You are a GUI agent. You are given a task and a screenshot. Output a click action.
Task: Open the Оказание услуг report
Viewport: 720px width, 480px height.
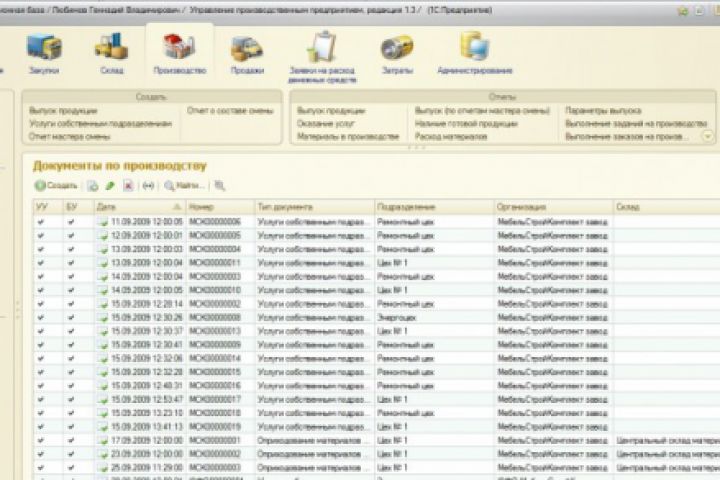(x=326, y=124)
